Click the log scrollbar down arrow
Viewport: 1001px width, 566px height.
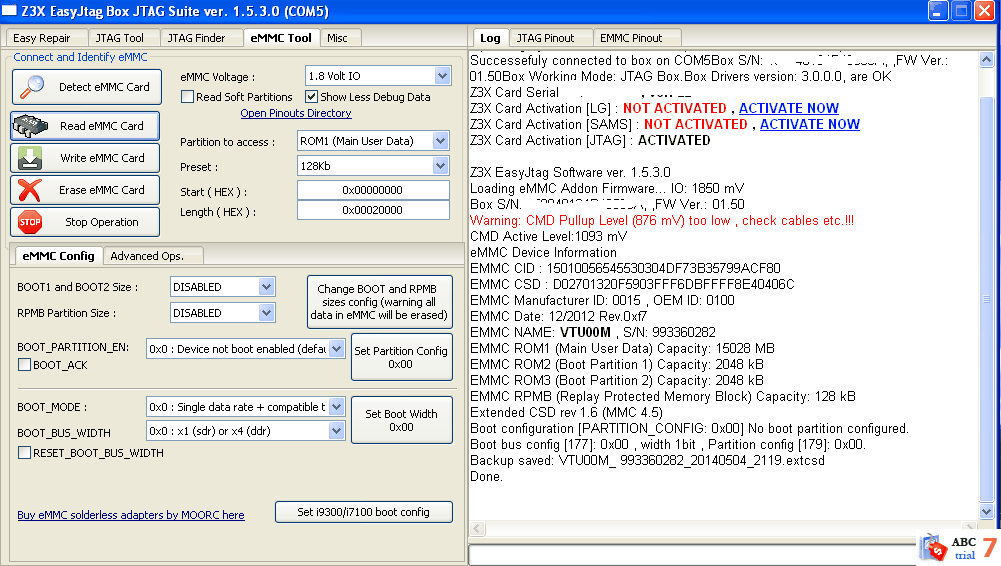point(986,512)
